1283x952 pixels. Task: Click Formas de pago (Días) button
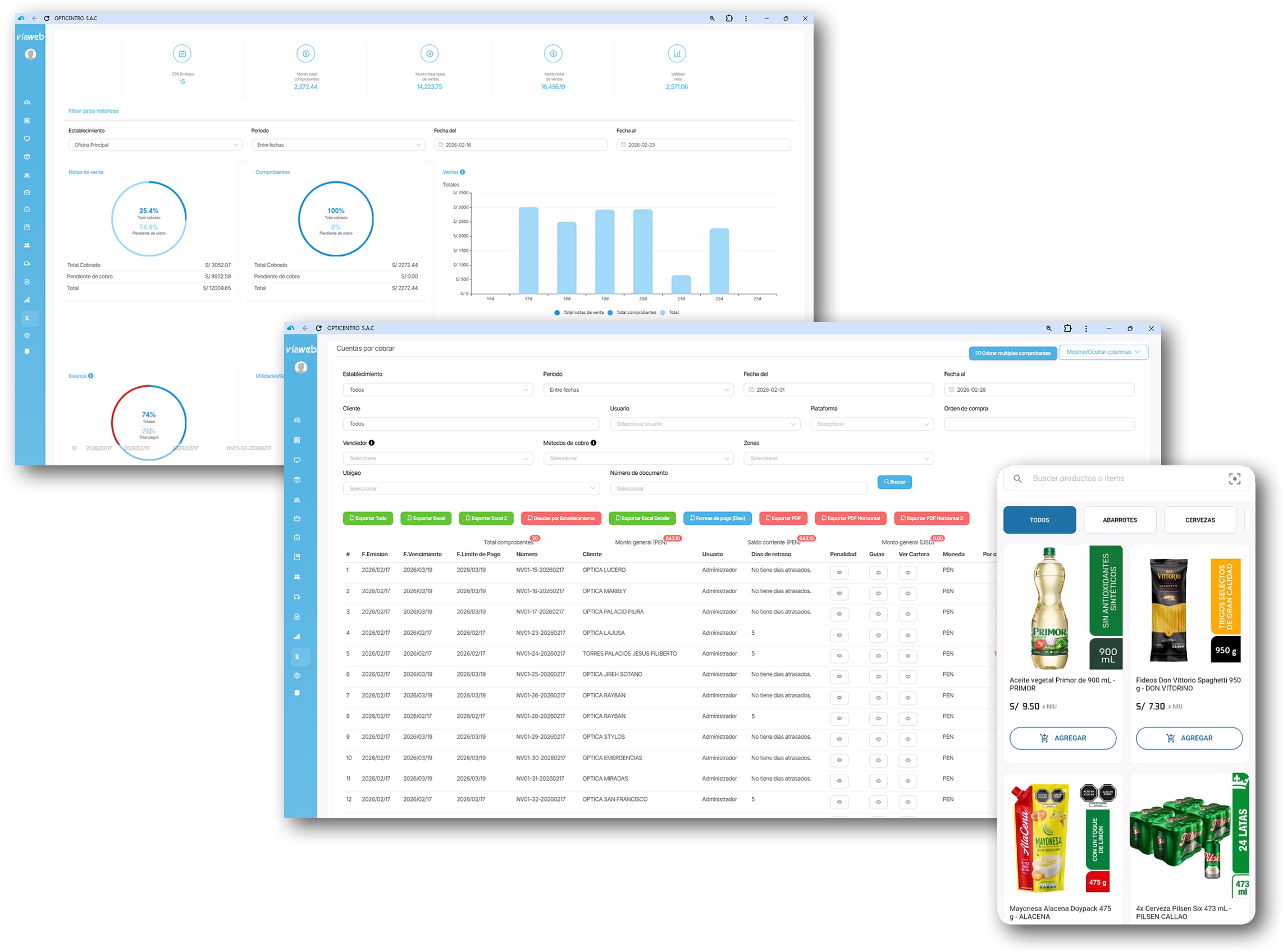[x=718, y=519]
